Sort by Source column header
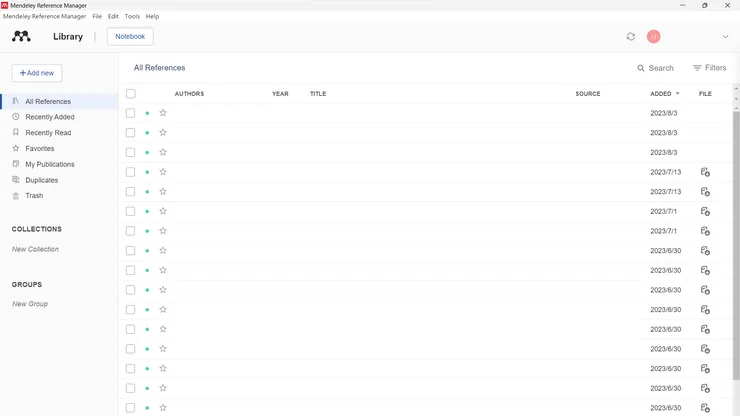The height and width of the screenshot is (416, 740). pos(588,93)
